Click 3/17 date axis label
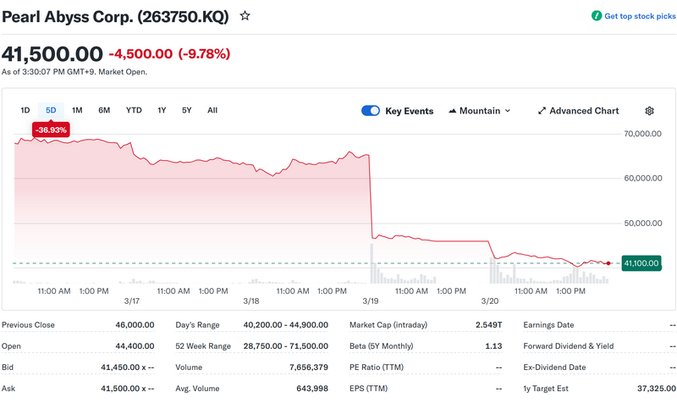 pos(132,301)
